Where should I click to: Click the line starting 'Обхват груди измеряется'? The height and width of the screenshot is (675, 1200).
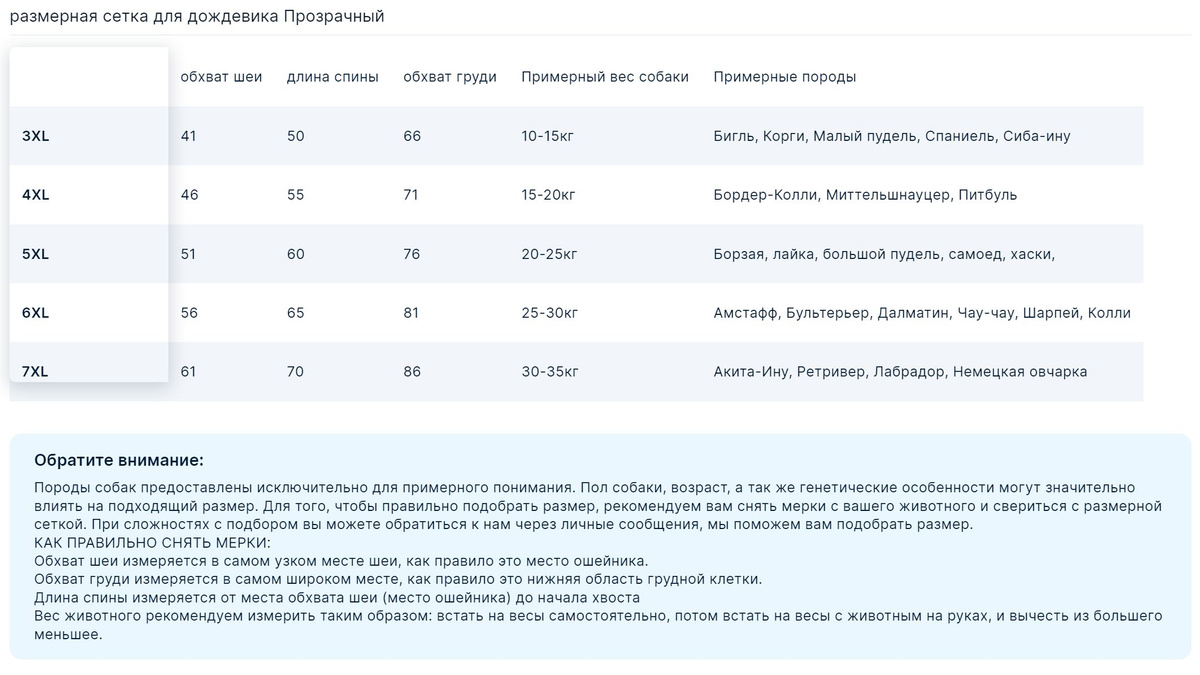398,579
